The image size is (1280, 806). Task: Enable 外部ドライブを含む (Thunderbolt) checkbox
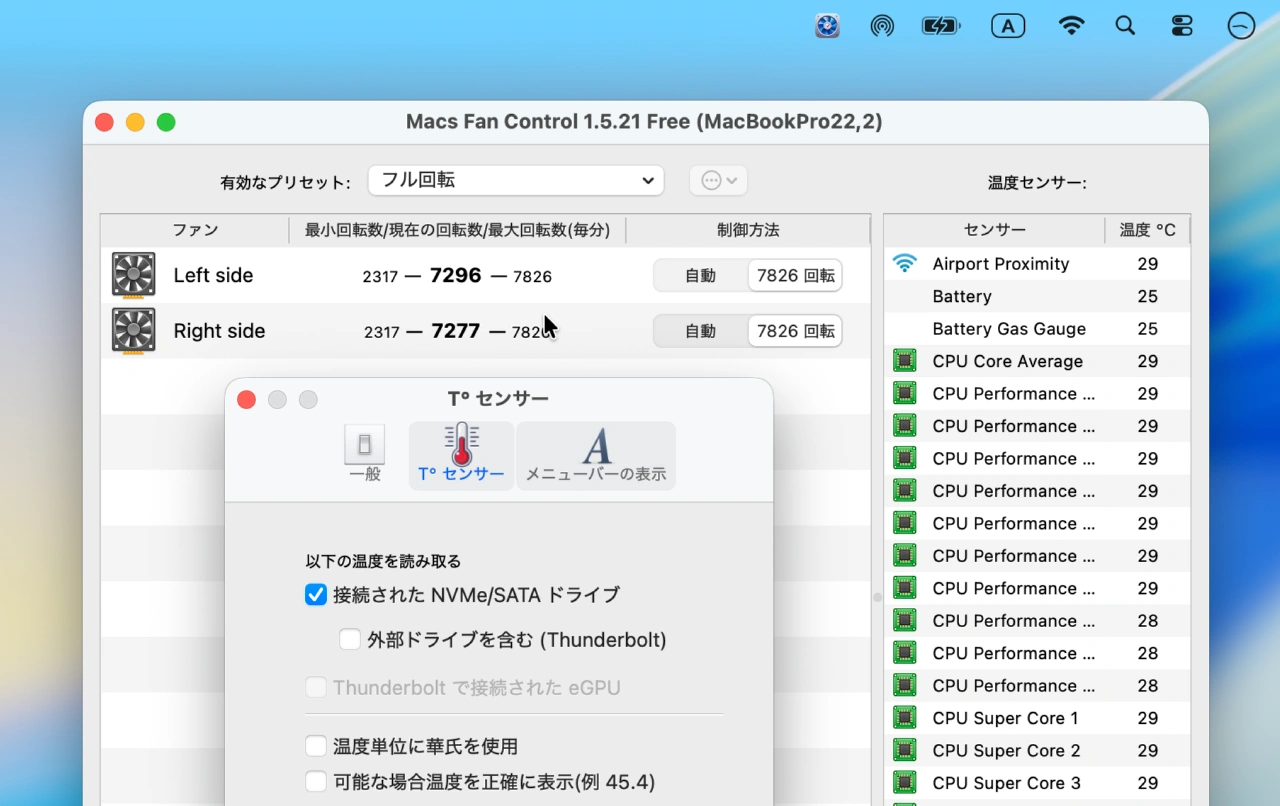(350, 639)
